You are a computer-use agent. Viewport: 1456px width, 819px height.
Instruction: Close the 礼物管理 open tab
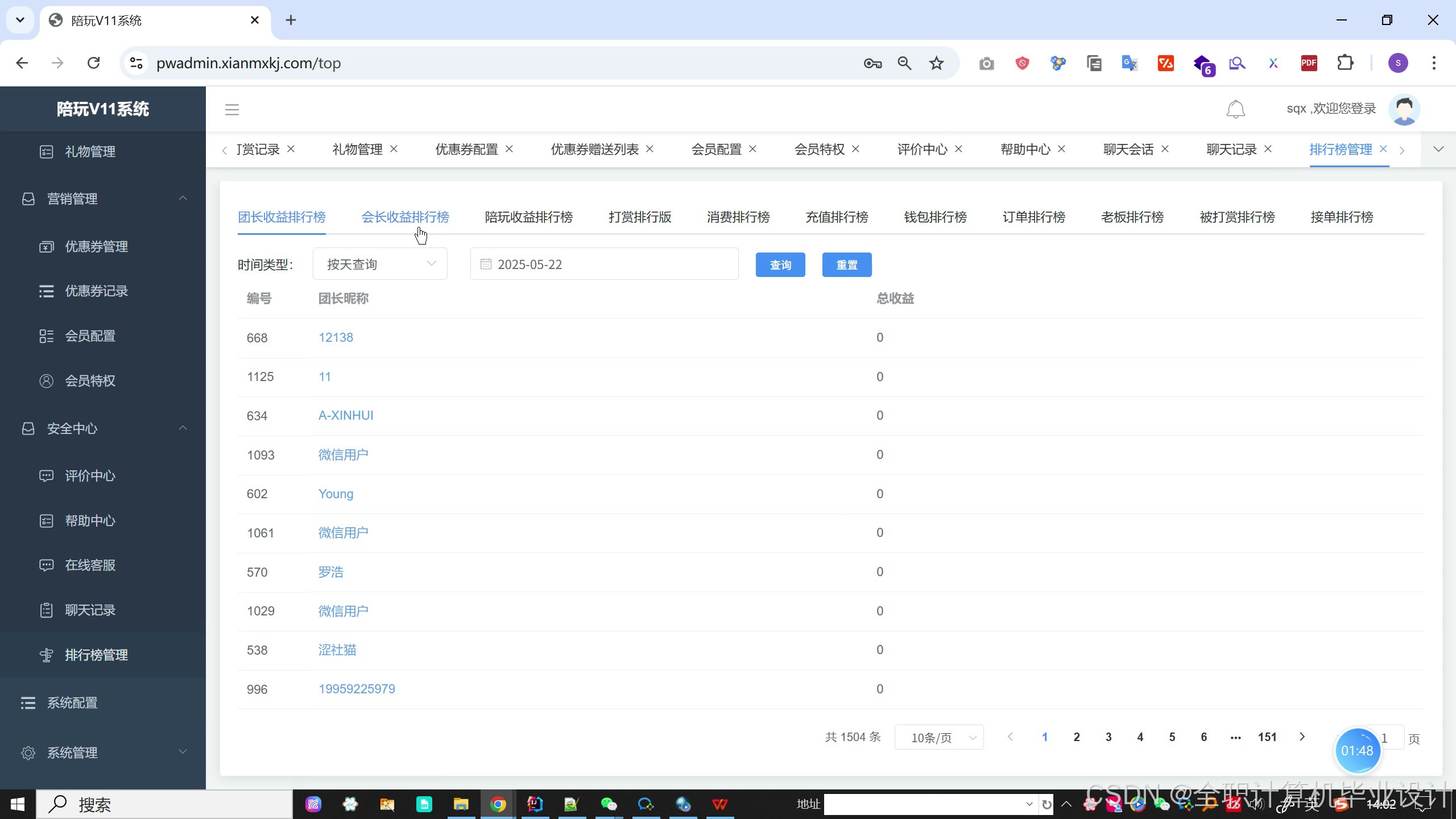pyautogui.click(x=394, y=149)
